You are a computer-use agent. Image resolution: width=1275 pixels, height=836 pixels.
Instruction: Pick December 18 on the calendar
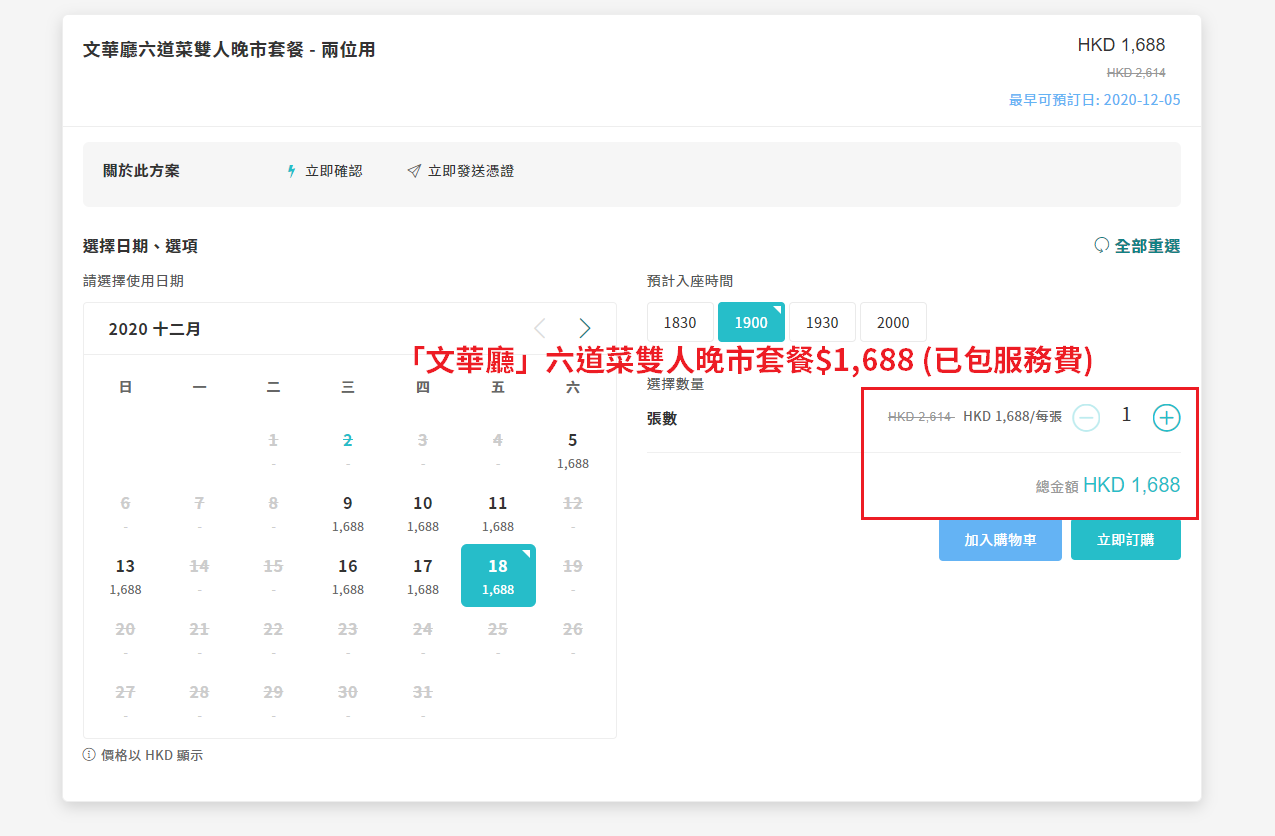[498, 576]
